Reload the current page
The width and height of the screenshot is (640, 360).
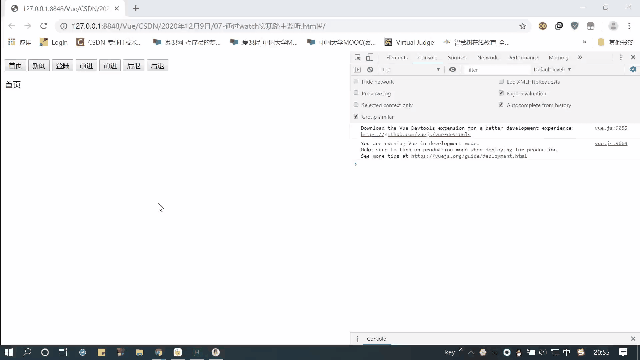[44, 26]
